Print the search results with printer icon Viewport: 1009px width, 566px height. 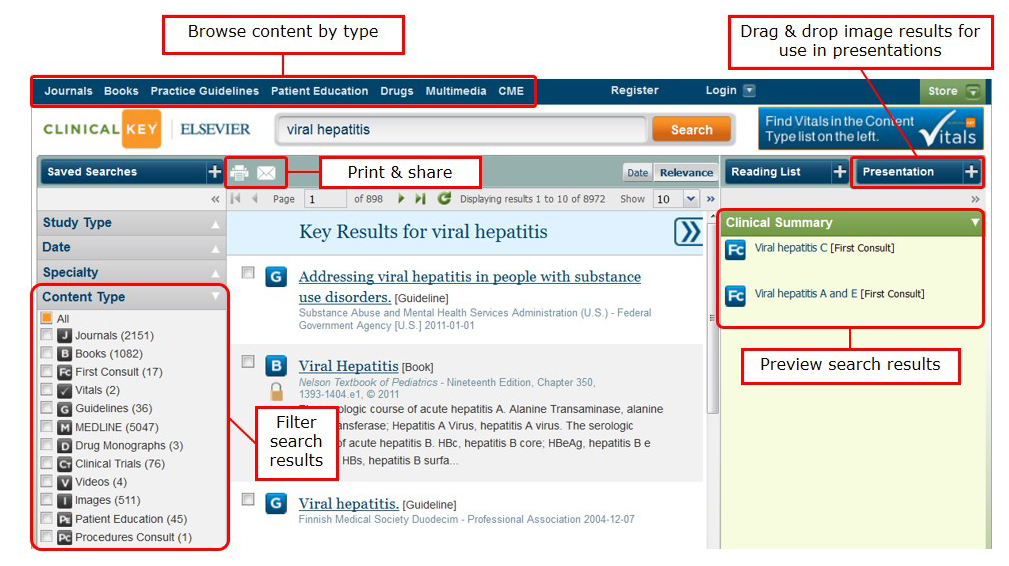[x=239, y=172]
